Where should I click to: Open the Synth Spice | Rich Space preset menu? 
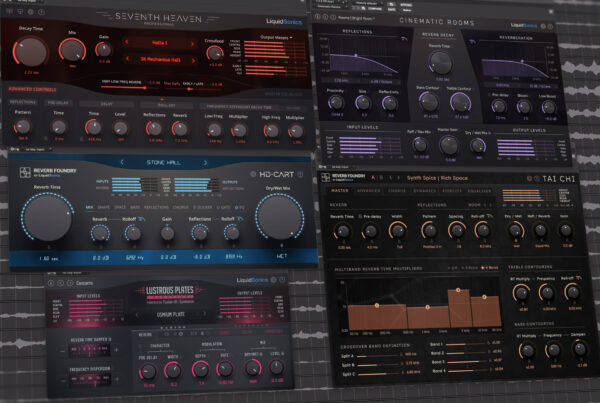click(x=437, y=178)
